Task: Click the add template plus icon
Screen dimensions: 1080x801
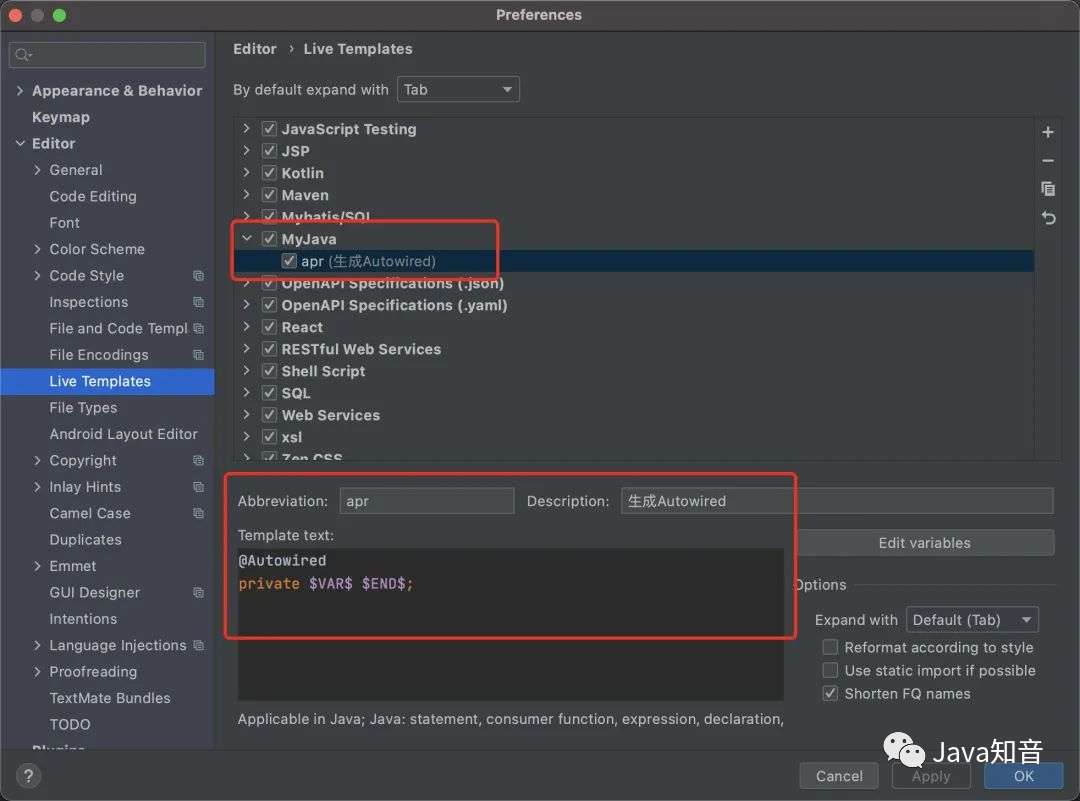Action: [1048, 132]
